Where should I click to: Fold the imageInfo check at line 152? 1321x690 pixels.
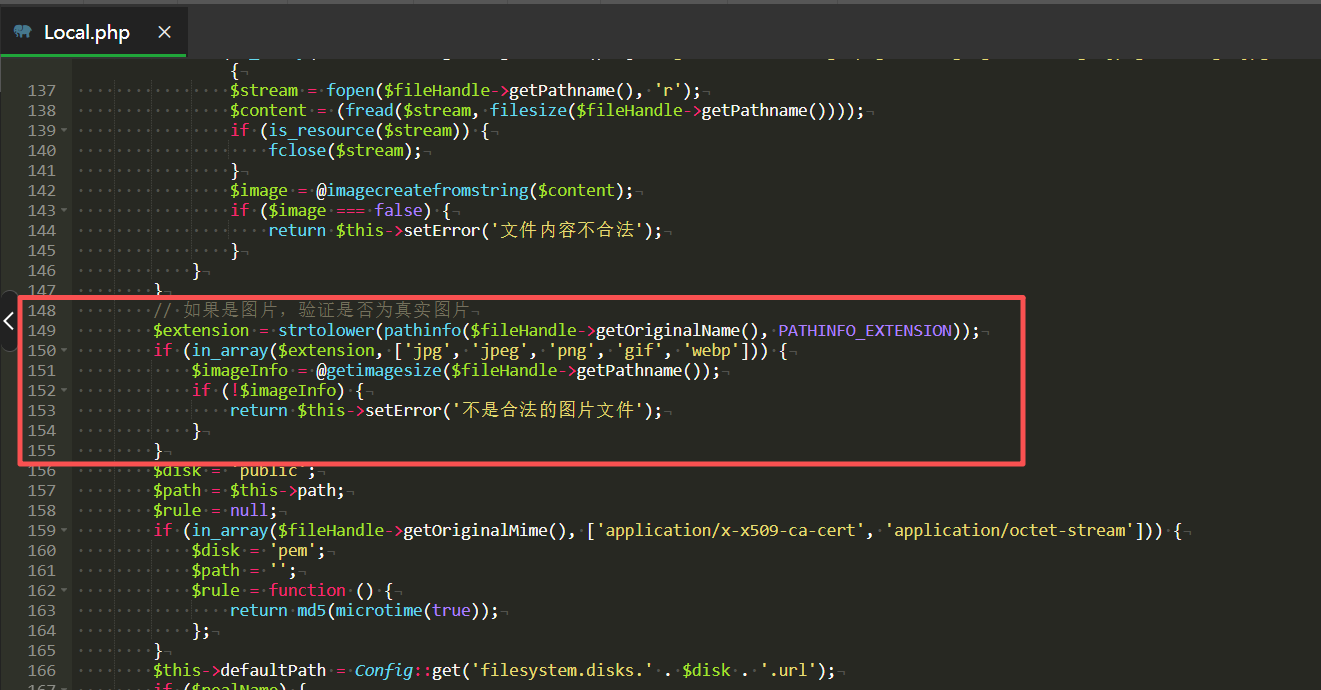[65, 390]
